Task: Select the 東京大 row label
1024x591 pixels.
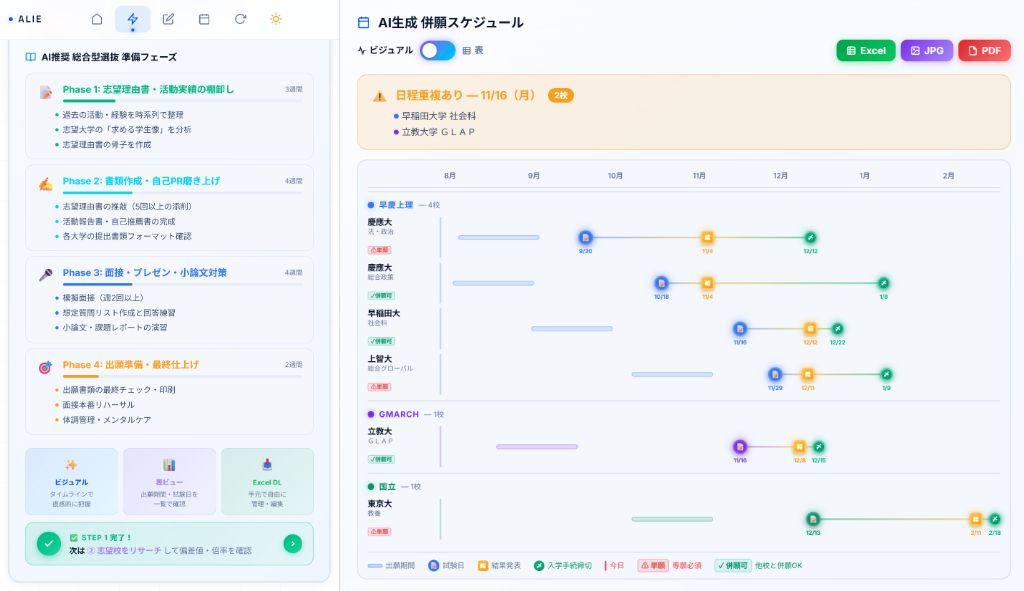Action: [379, 504]
